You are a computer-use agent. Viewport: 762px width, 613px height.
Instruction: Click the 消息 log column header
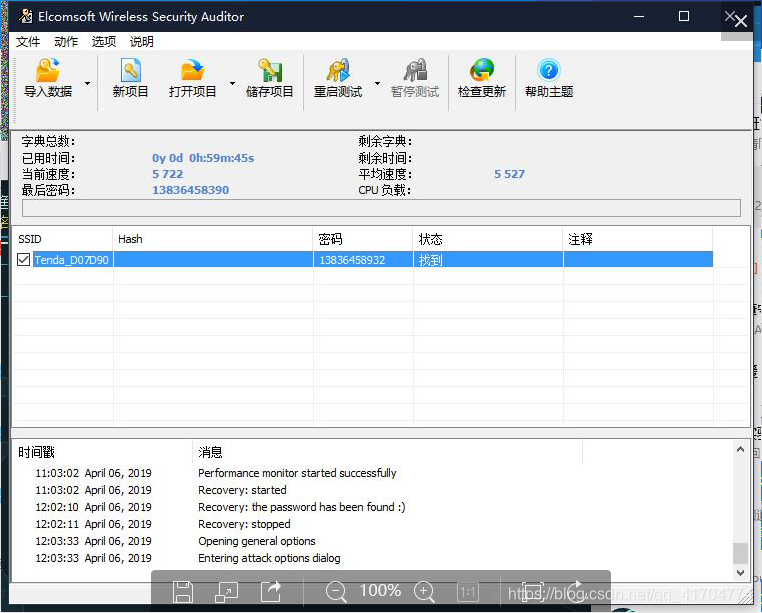coord(387,453)
